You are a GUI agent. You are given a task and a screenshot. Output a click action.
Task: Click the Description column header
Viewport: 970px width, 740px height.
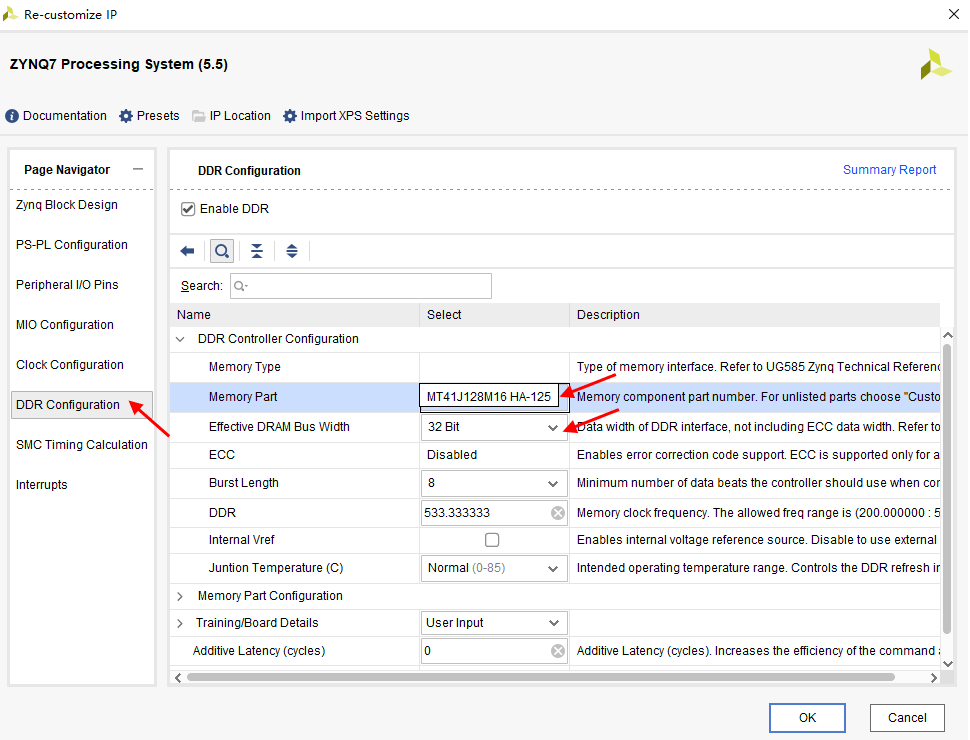pos(755,315)
